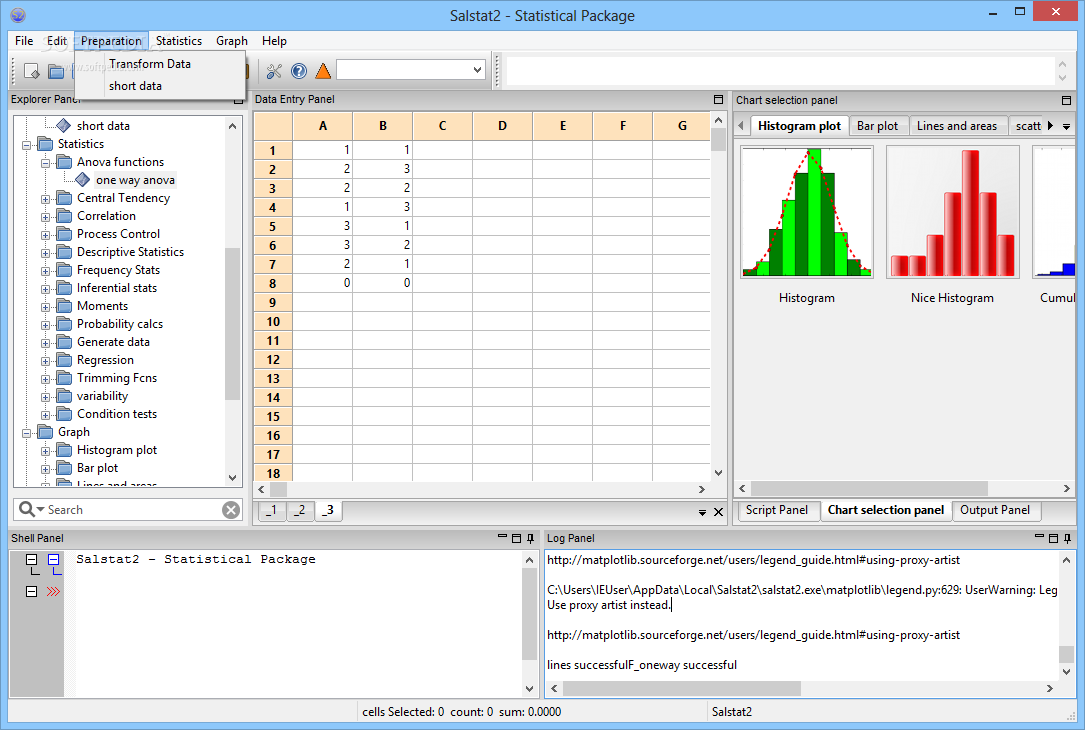Switch to the Script Panel tab

(776, 510)
